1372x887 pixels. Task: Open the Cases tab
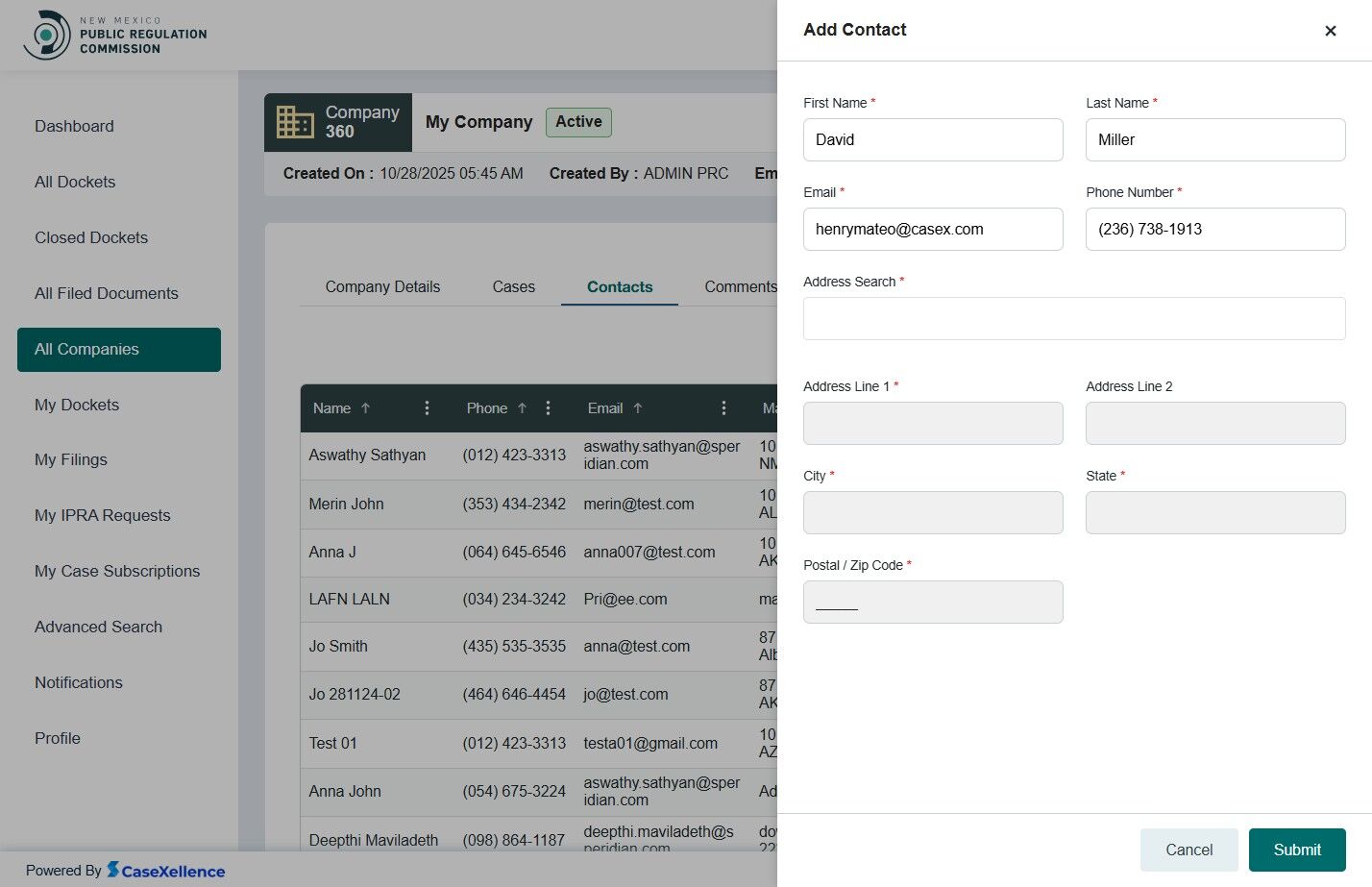[513, 286]
